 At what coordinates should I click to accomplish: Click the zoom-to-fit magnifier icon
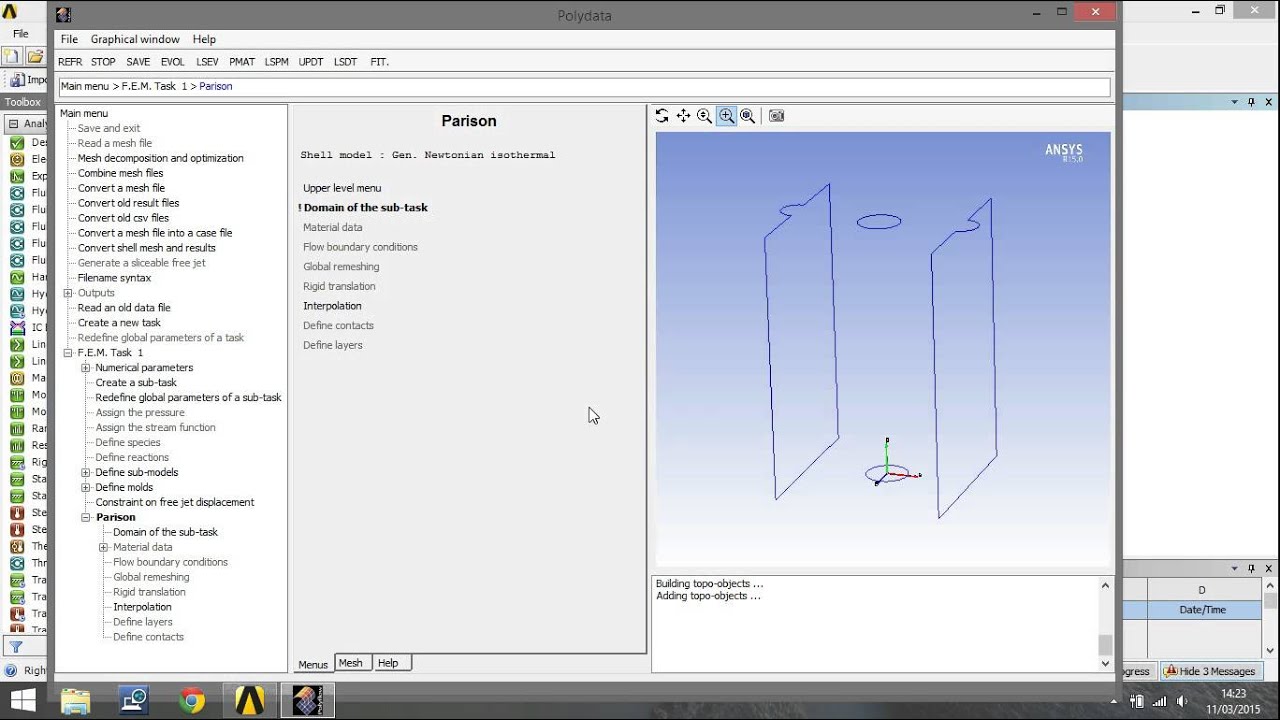click(x=747, y=116)
